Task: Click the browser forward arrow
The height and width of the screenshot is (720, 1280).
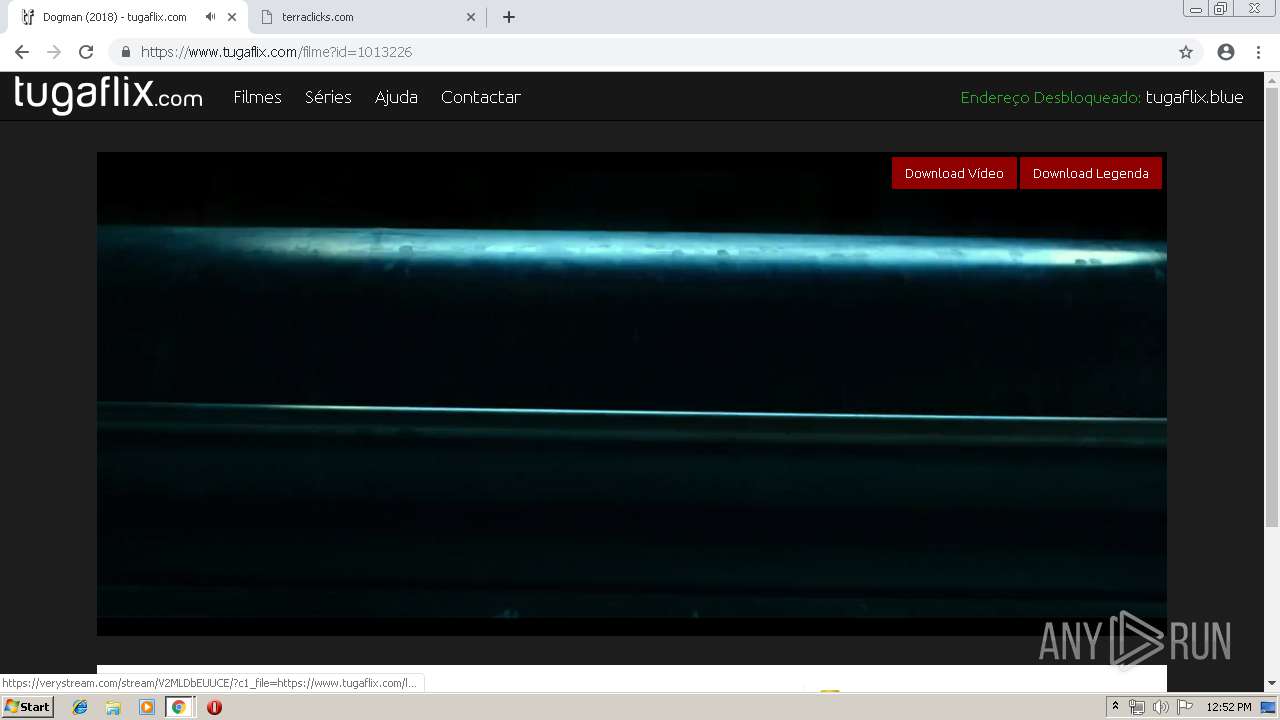Action: point(54,52)
